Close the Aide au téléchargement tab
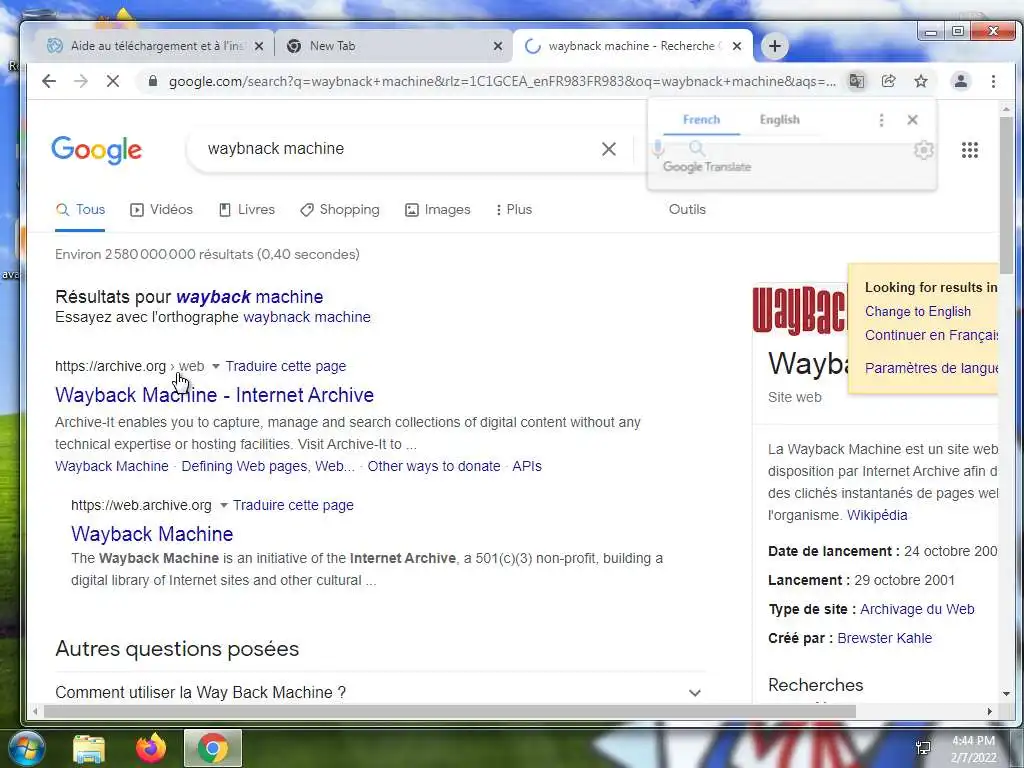1024x768 pixels. click(x=259, y=46)
